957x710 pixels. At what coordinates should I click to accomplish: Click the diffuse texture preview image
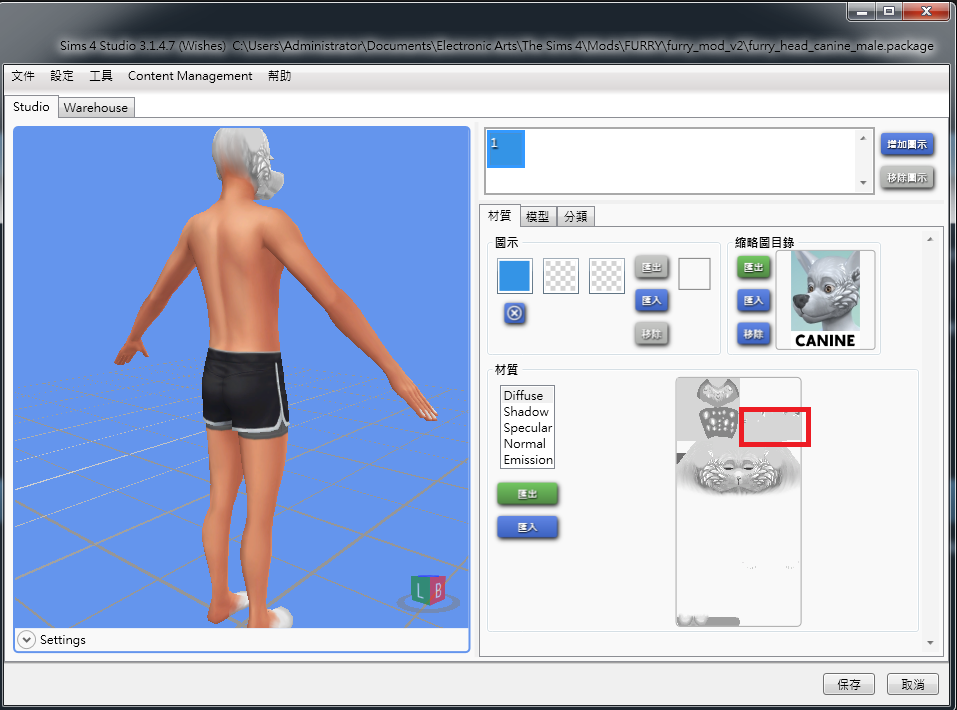click(x=739, y=502)
